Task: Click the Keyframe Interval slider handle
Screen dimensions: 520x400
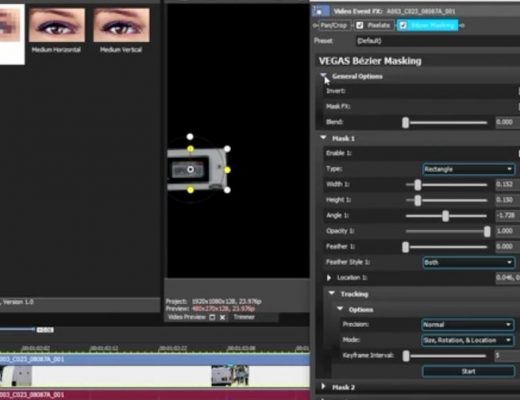Action: (x=406, y=356)
